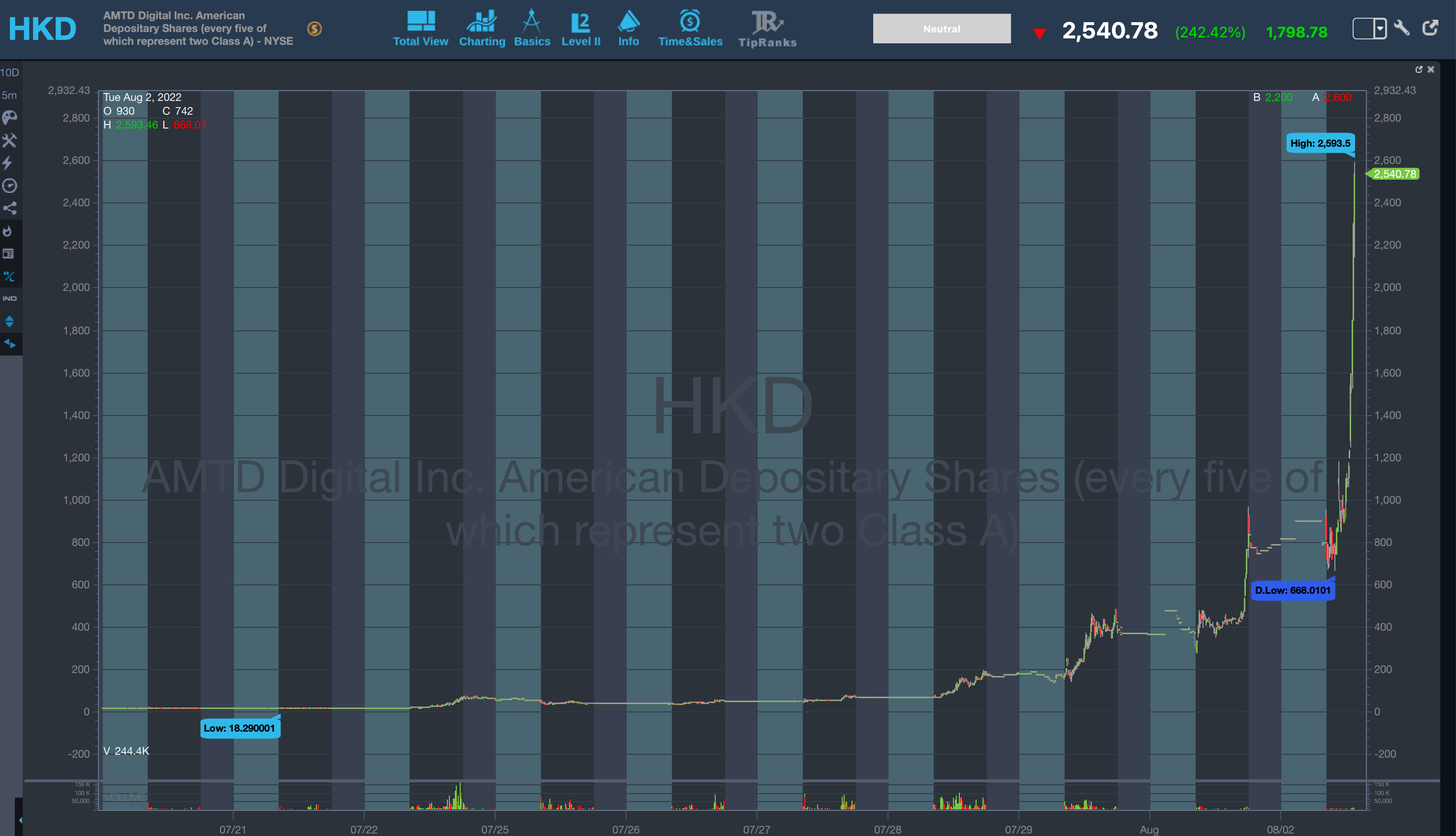Click the D.Low: 668.0101 label

pyautogui.click(x=1293, y=590)
